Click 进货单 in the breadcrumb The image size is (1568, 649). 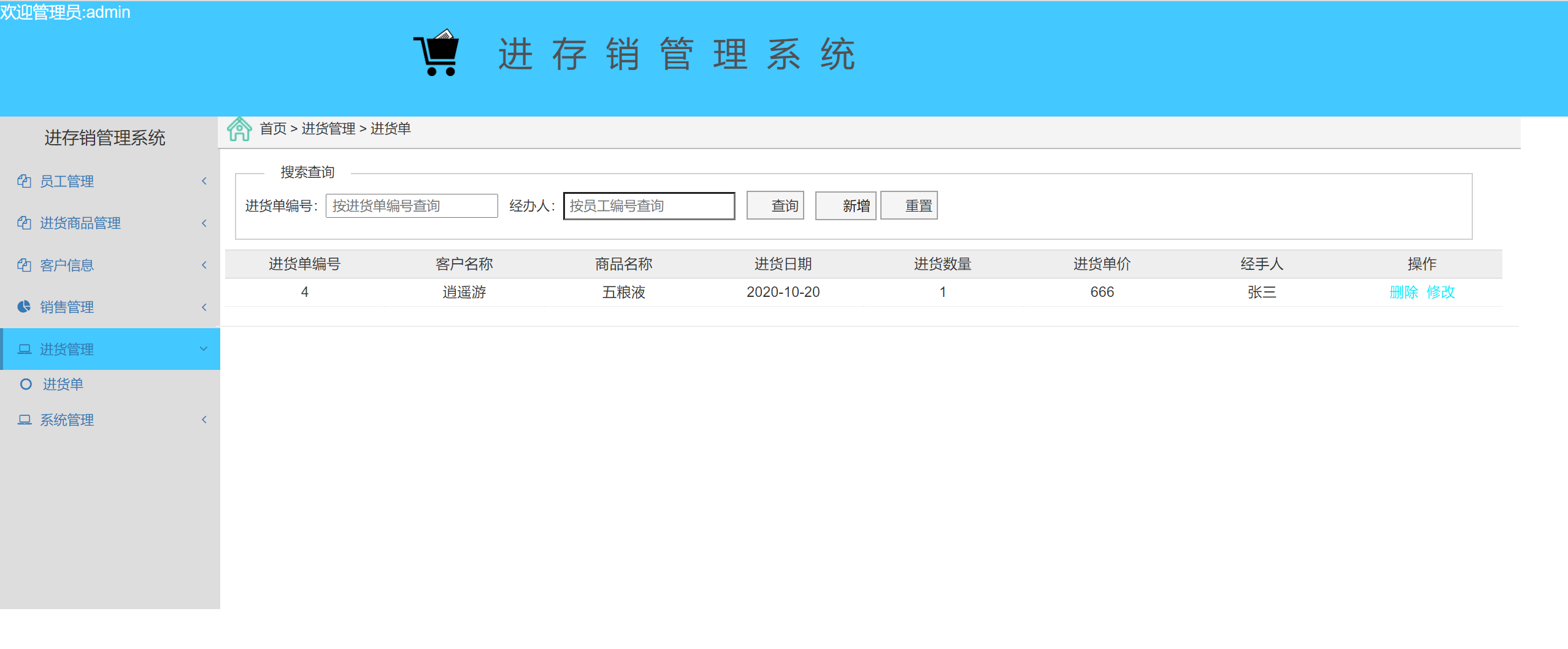click(390, 128)
